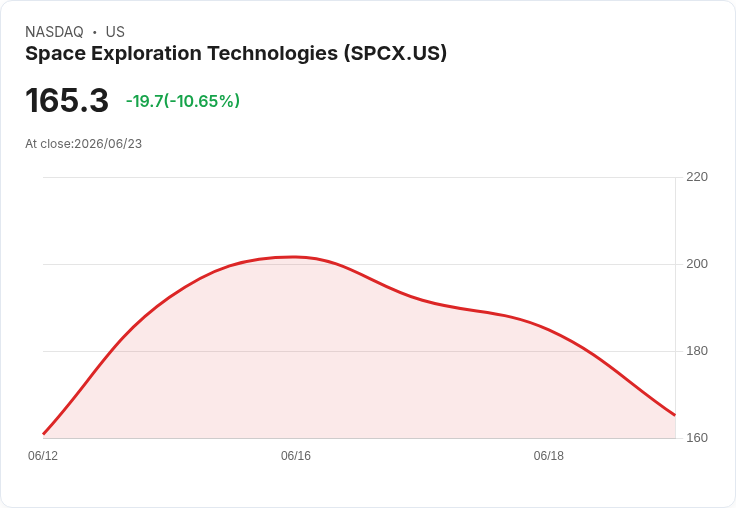Image resolution: width=736 pixels, height=508 pixels.
Task: Click the starting point of the price line
Action: click(44, 433)
